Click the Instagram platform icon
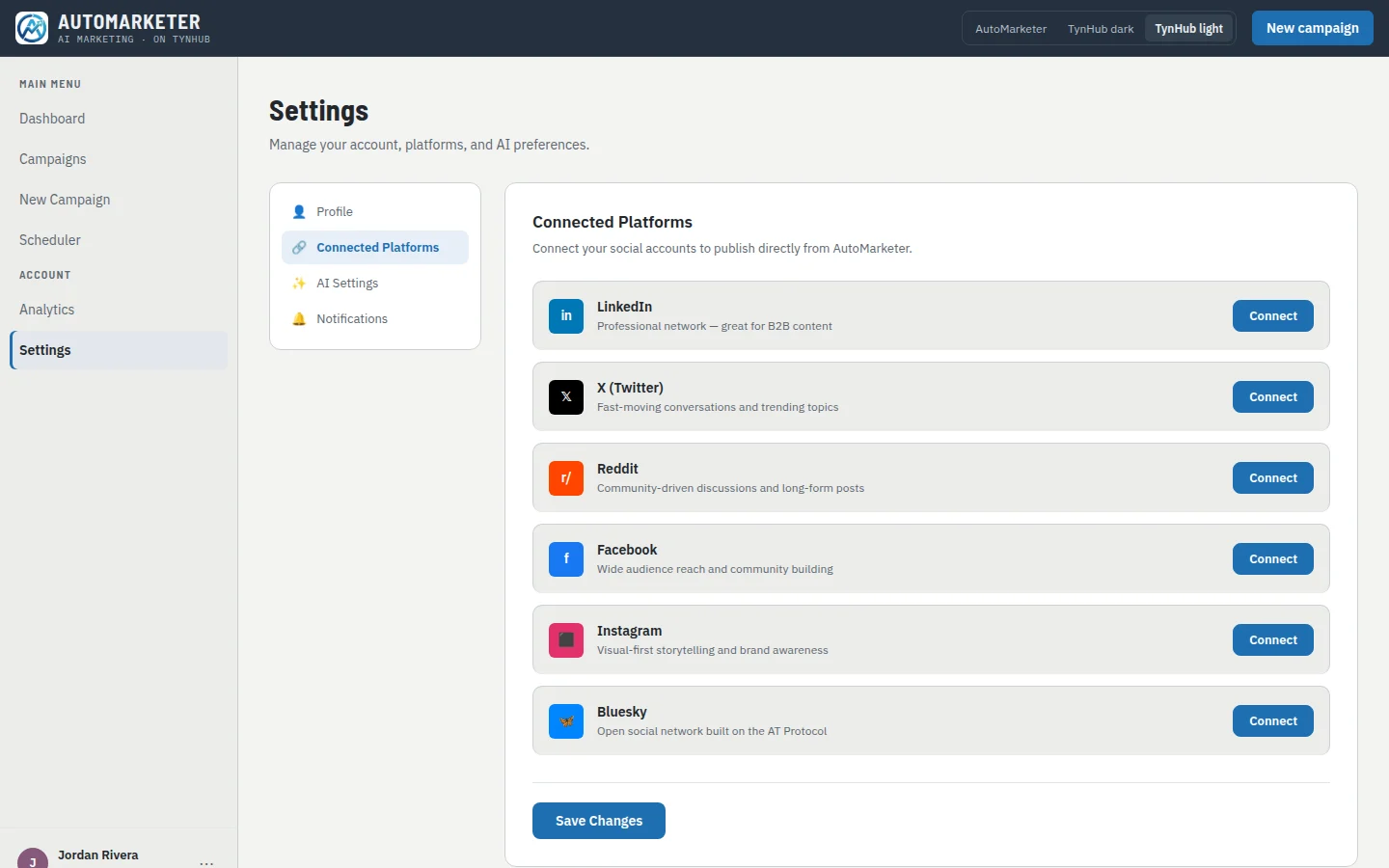The image size is (1389, 868). coord(566,639)
